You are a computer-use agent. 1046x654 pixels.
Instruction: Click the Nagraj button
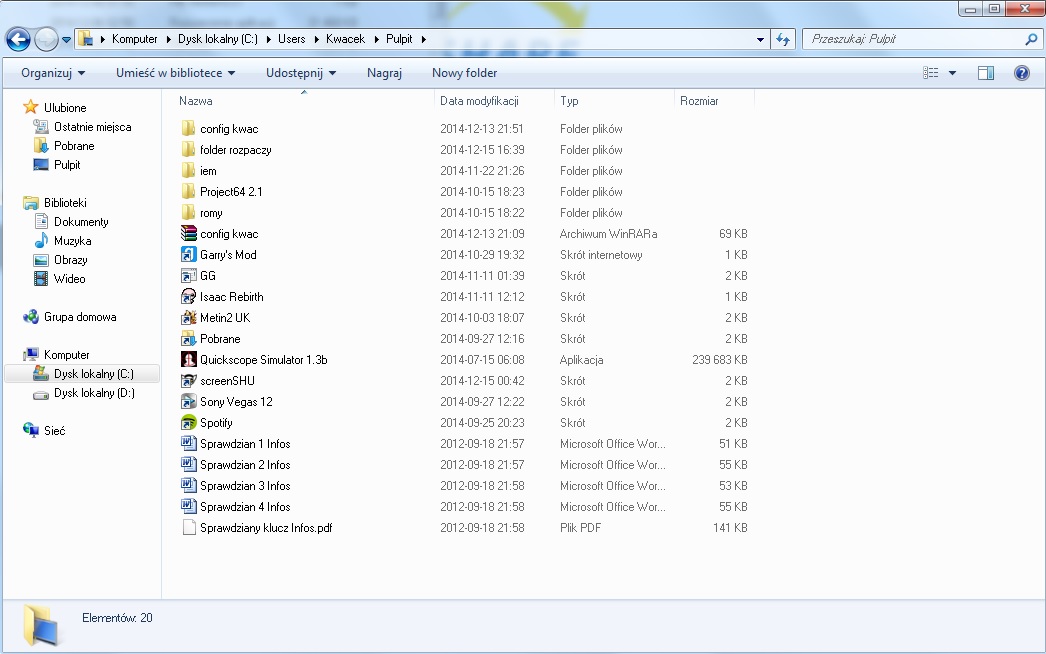click(x=384, y=73)
